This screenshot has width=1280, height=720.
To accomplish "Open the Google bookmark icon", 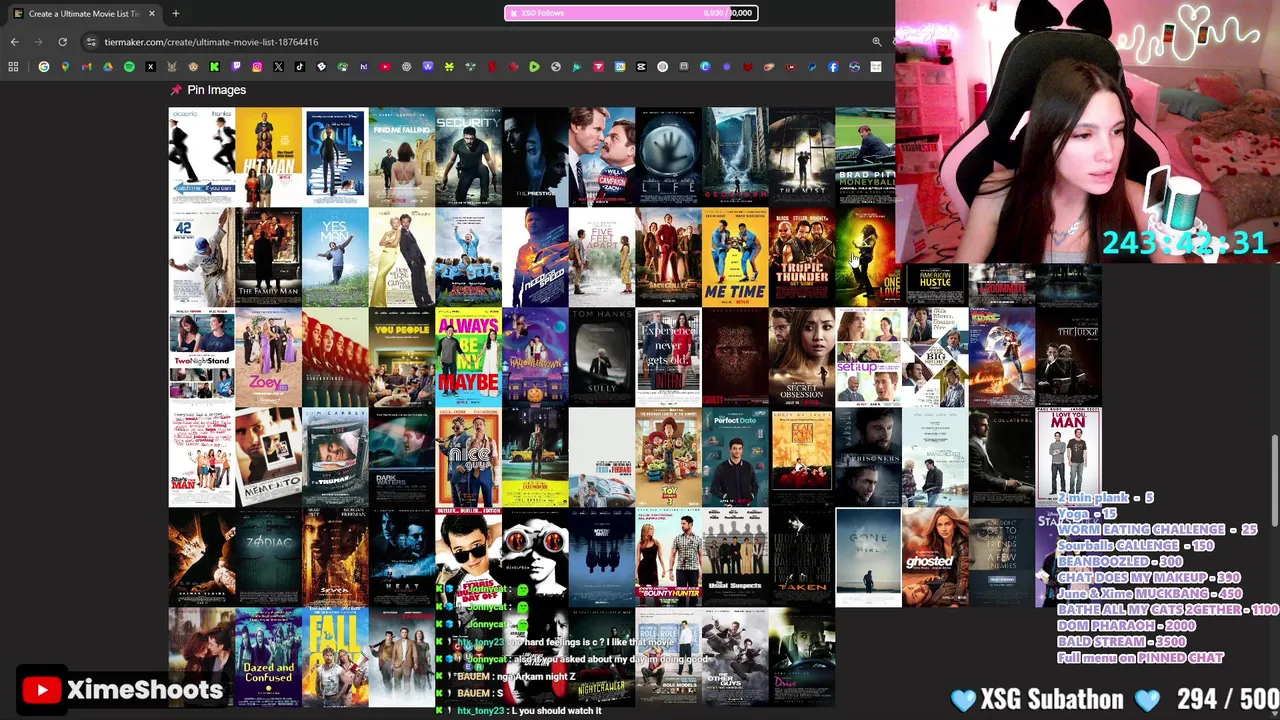I will [x=44, y=67].
